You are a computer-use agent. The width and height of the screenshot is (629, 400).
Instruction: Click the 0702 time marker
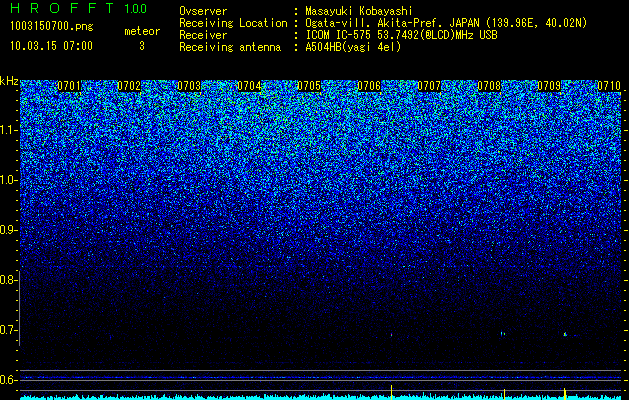click(129, 86)
